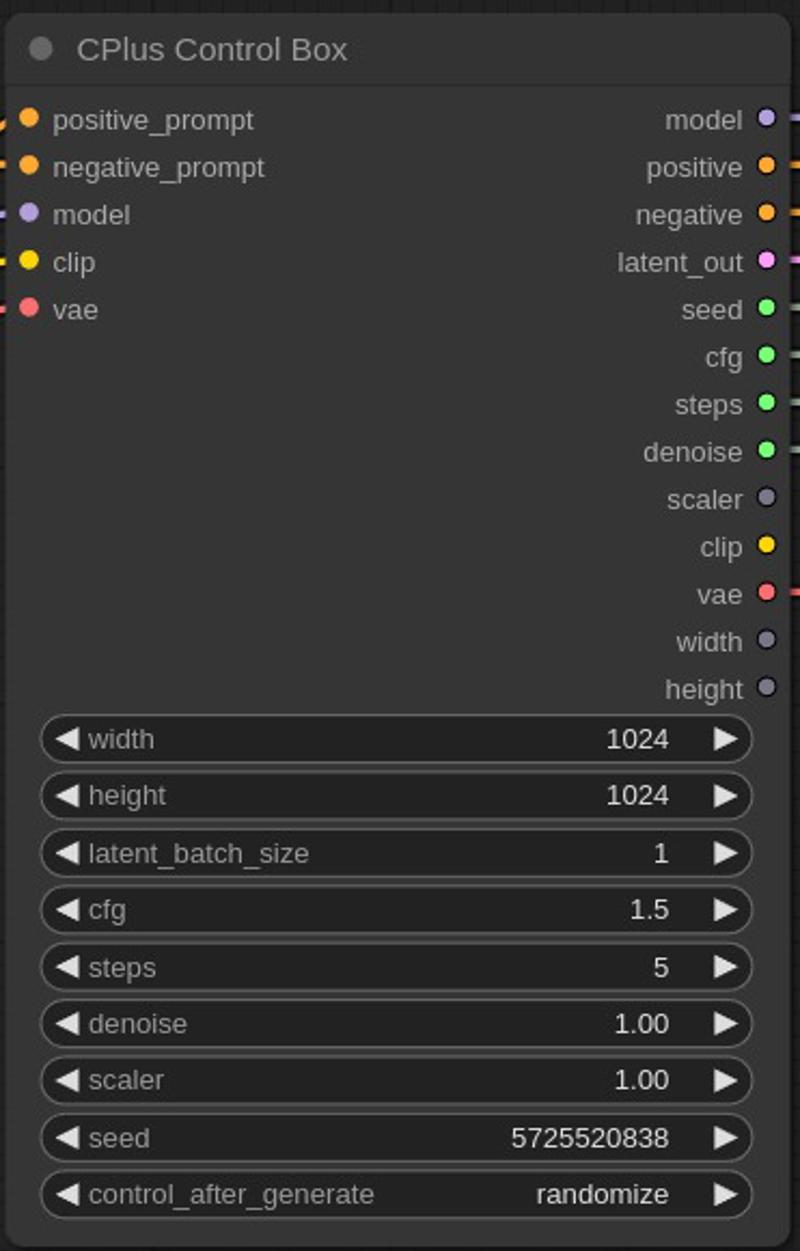Open the control_after_generate randomize selector
Screen dimensions: 800x1251
(x=396, y=1194)
